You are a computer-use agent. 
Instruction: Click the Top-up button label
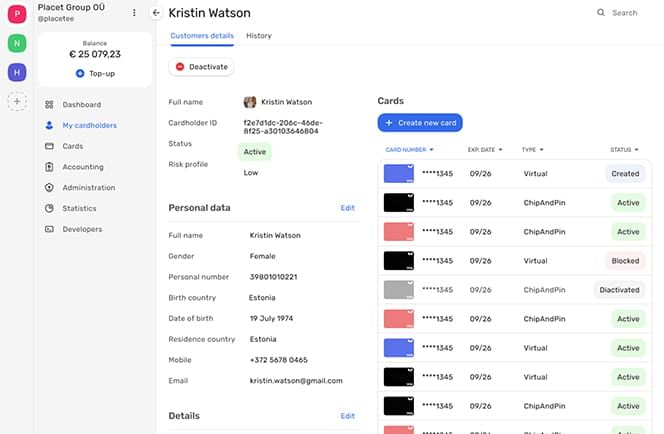point(102,73)
